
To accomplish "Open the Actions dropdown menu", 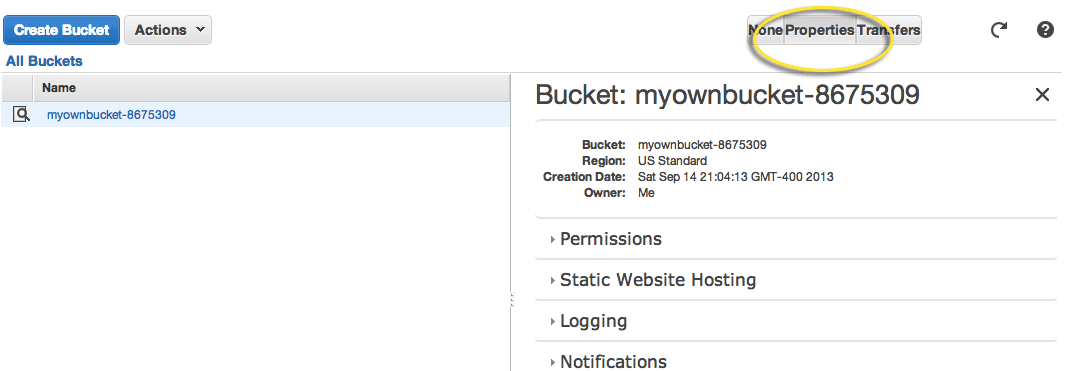I will [168, 30].
